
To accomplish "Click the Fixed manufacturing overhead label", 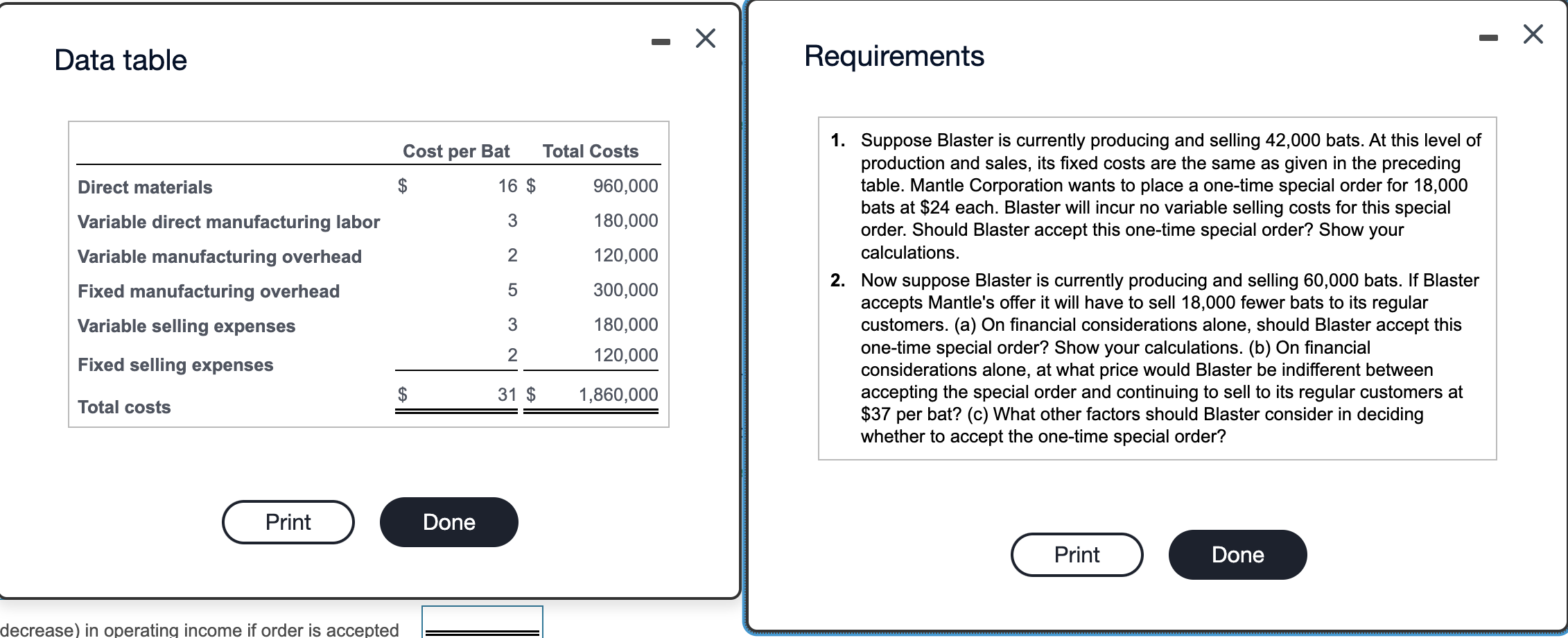I will pos(208,291).
